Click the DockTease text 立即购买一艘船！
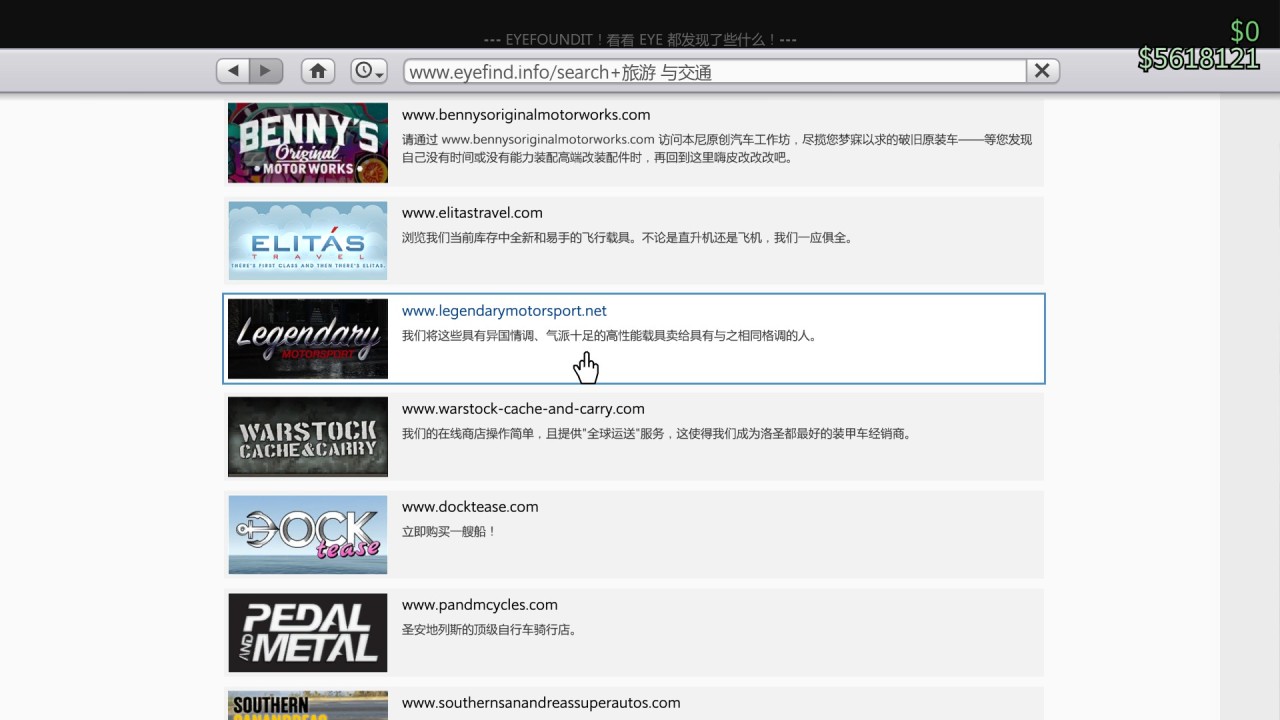The height and width of the screenshot is (720, 1280). [x=449, y=532]
